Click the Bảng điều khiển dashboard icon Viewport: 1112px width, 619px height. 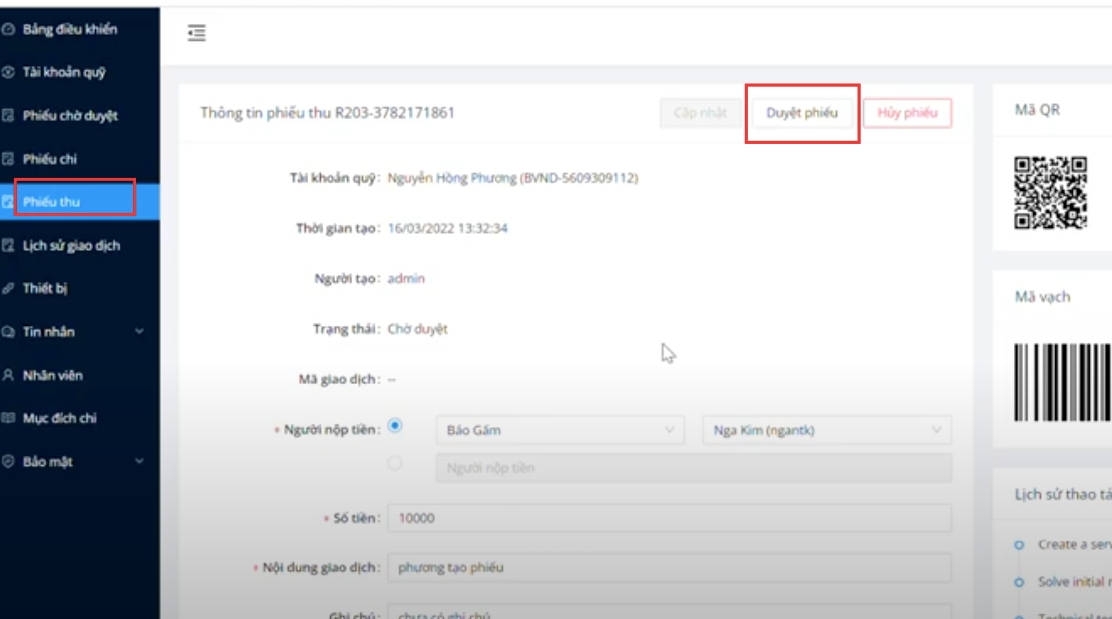[9, 30]
